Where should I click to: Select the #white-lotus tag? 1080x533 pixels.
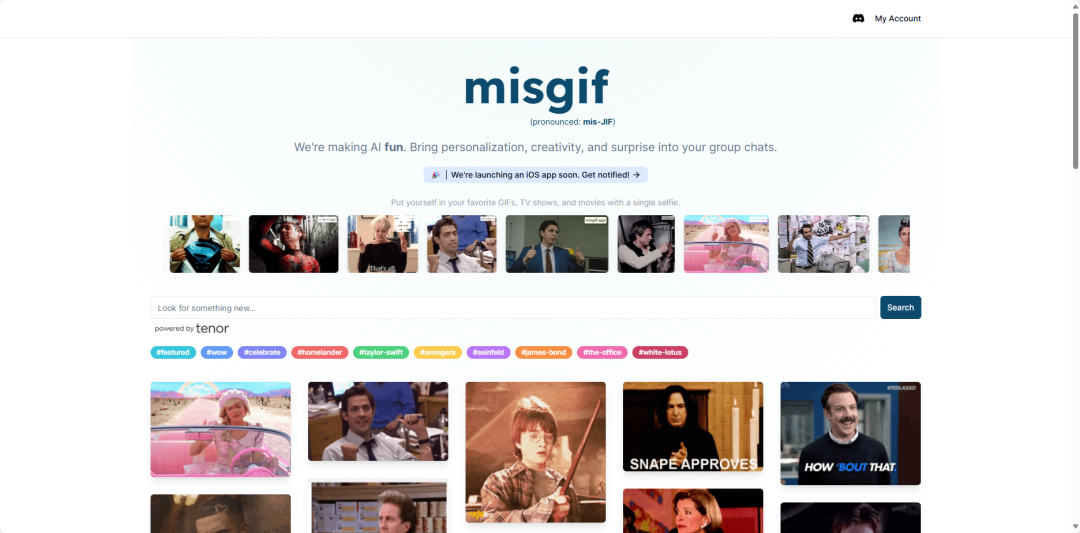click(660, 353)
